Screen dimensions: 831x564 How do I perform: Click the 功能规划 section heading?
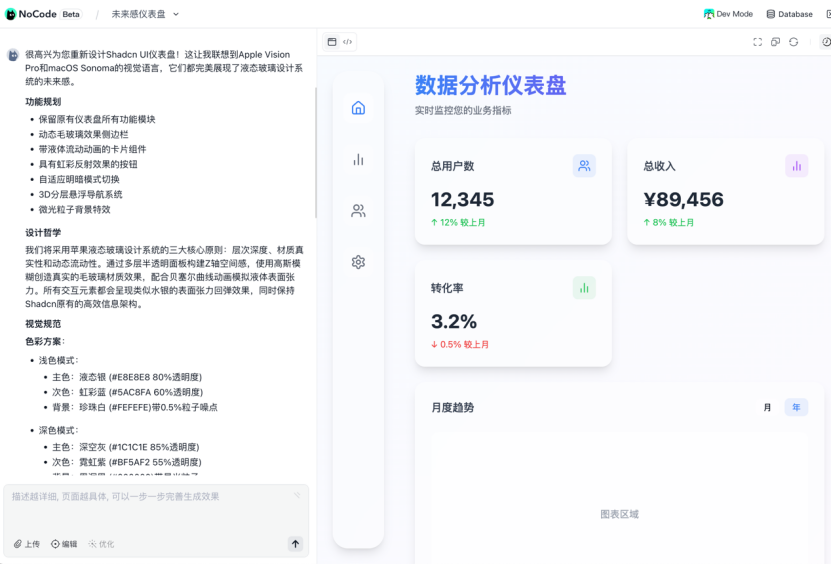(43, 102)
